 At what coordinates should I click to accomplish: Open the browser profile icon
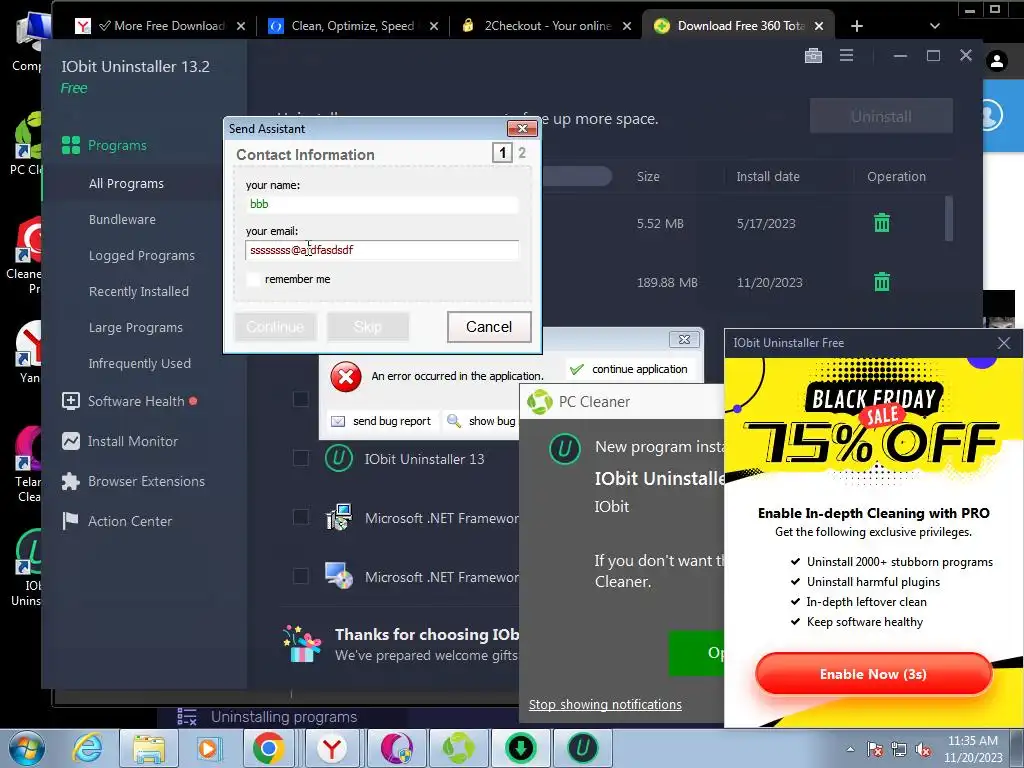997,61
